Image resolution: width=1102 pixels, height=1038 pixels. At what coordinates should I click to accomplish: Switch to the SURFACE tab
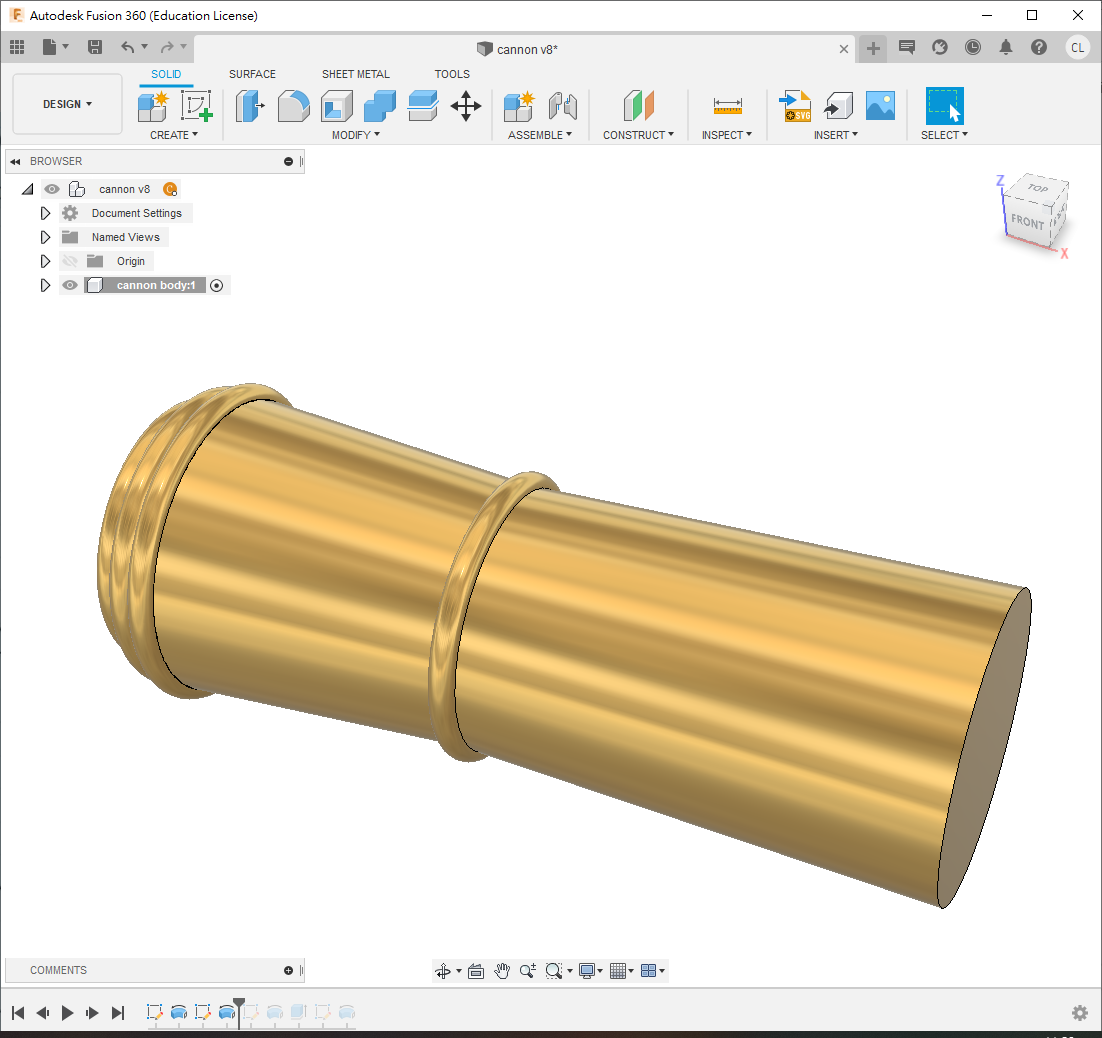point(252,74)
